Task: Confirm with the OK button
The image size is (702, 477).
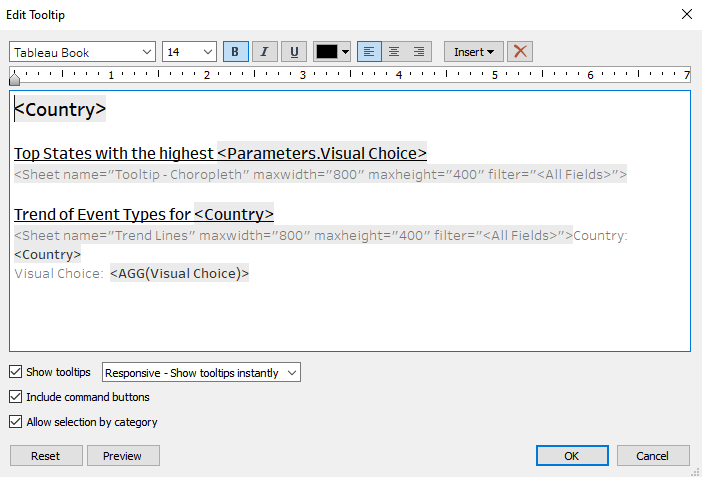Action: pyautogui.click(x=572, y=456)
